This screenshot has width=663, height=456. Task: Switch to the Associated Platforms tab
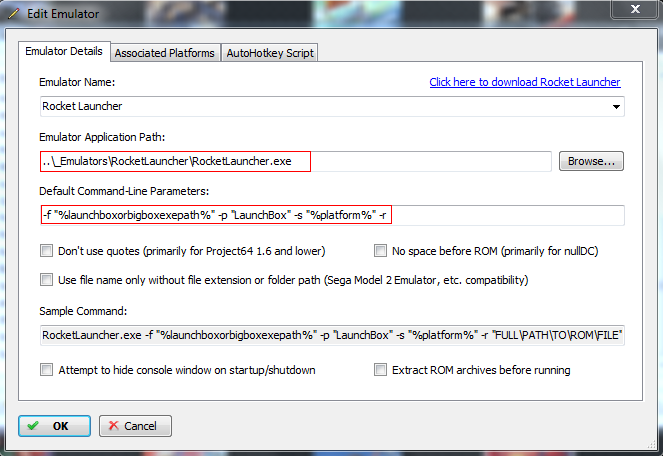pos(165,53)
